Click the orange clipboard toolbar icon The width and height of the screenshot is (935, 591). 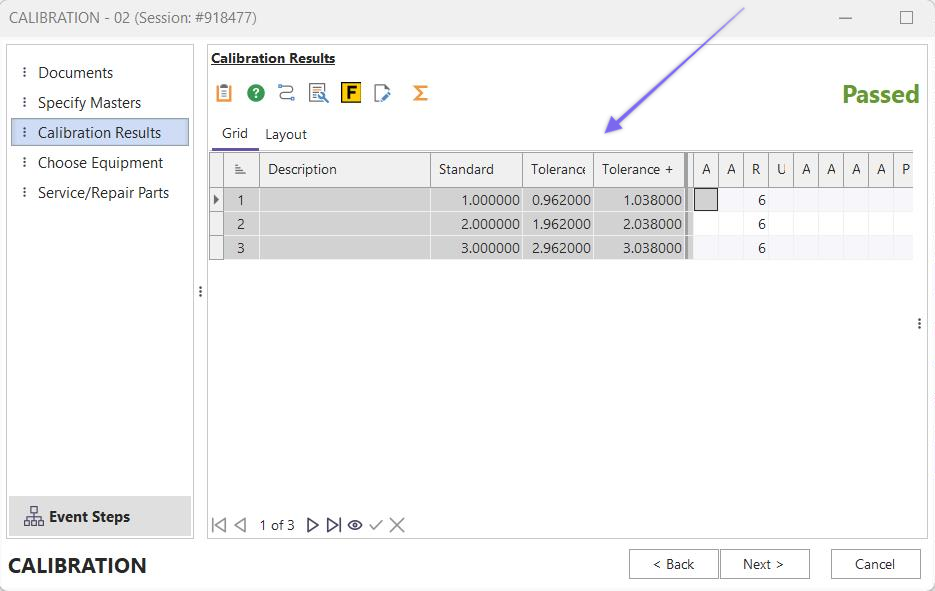224,93
